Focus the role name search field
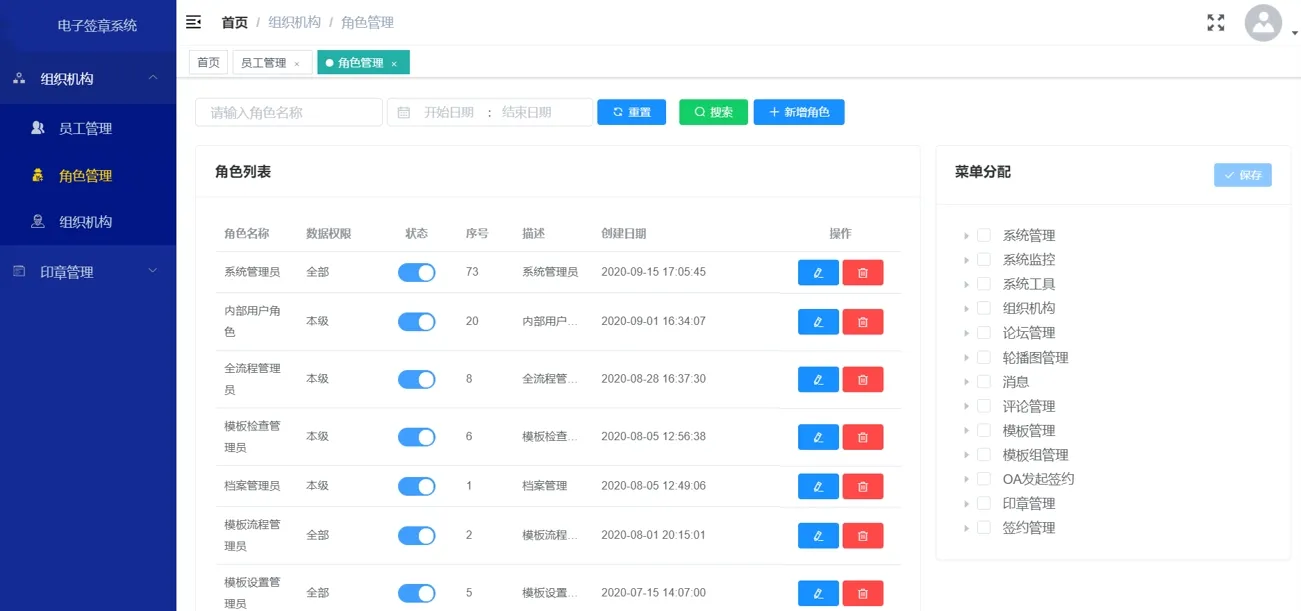The image size is (1301, 611). [x=289, y=112]
